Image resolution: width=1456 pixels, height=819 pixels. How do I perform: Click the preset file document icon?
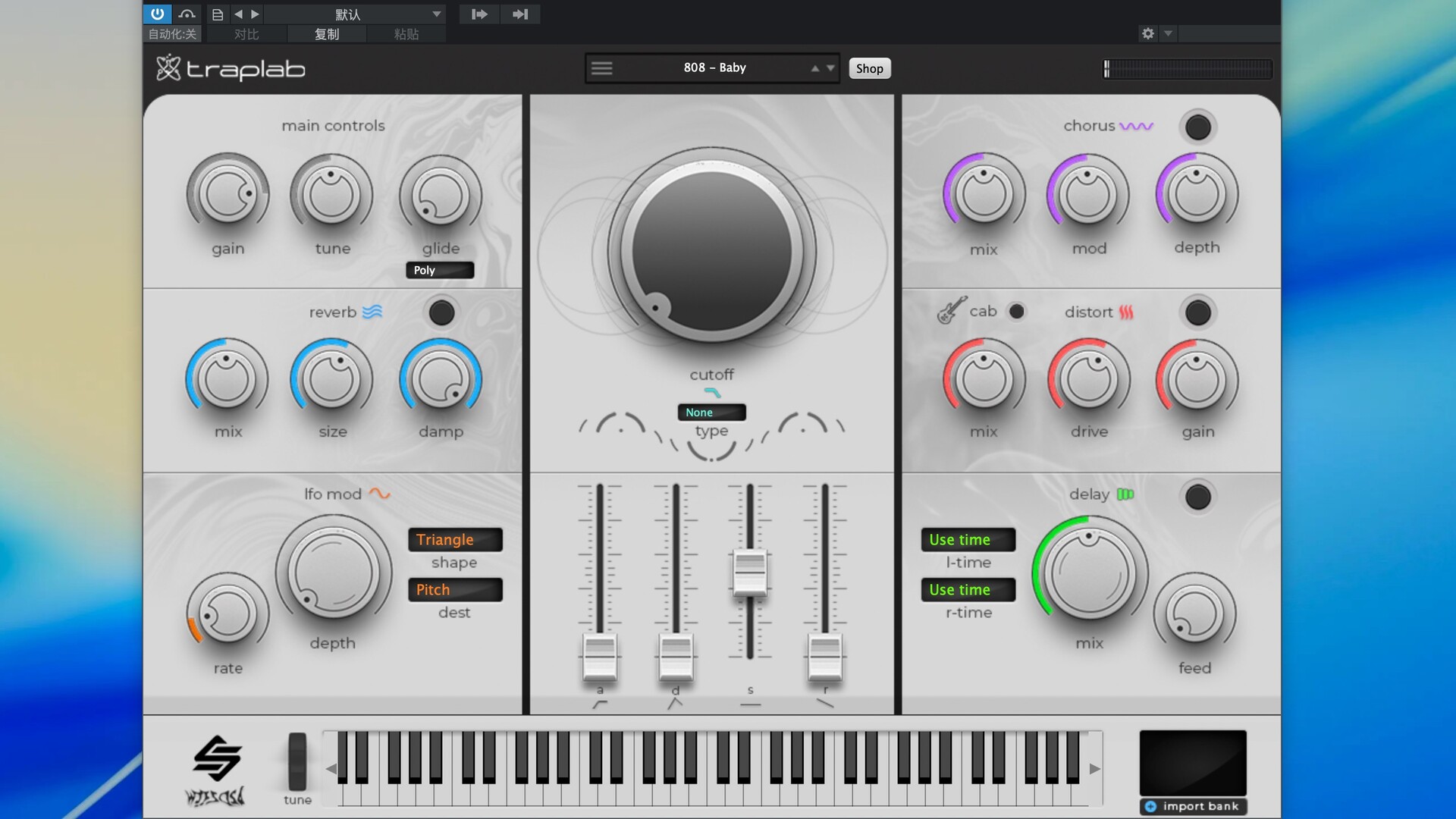[218, 14]
